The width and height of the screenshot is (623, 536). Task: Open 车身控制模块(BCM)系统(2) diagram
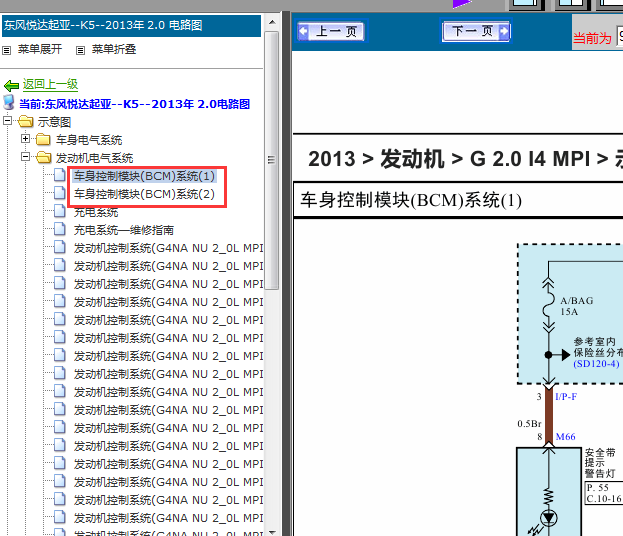tap(144, 194)
